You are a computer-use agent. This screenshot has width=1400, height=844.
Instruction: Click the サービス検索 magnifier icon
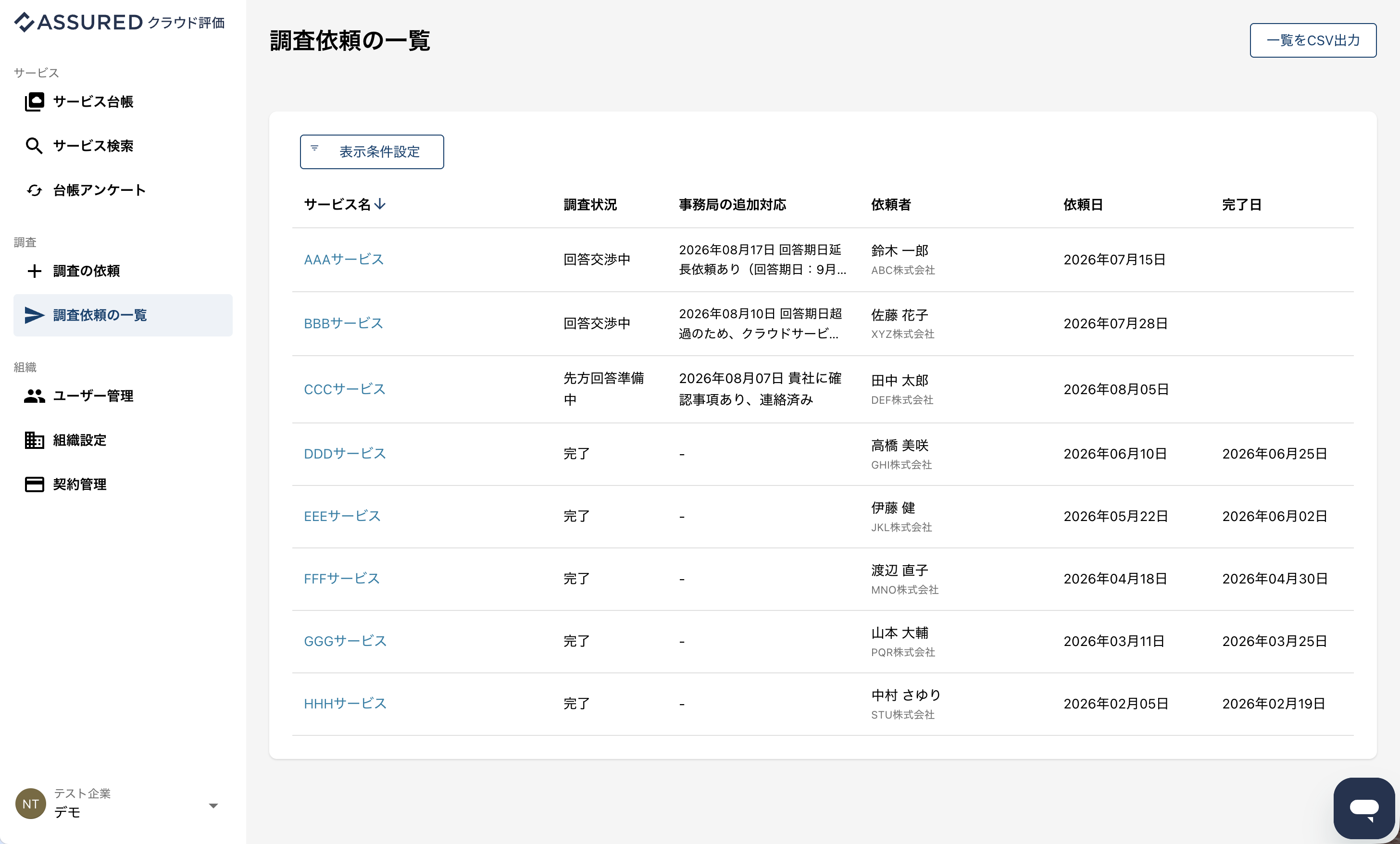(x=34, y=146)
